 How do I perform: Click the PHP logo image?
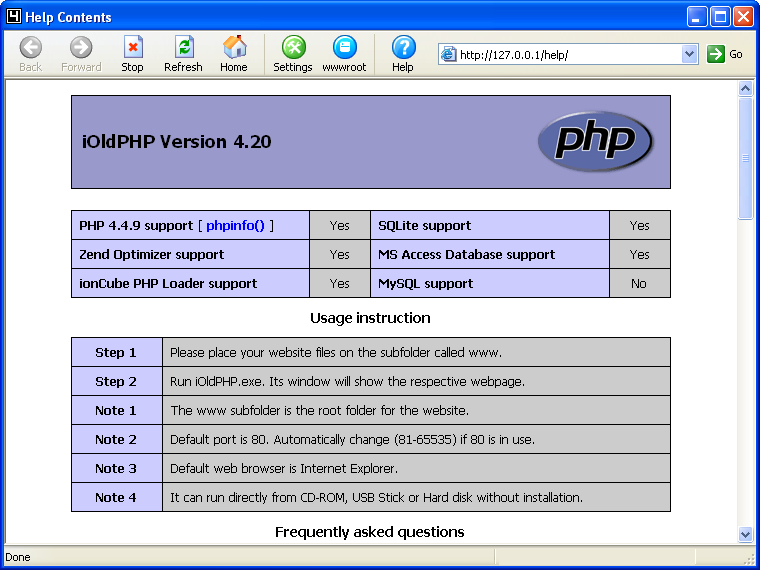[595, 141]
